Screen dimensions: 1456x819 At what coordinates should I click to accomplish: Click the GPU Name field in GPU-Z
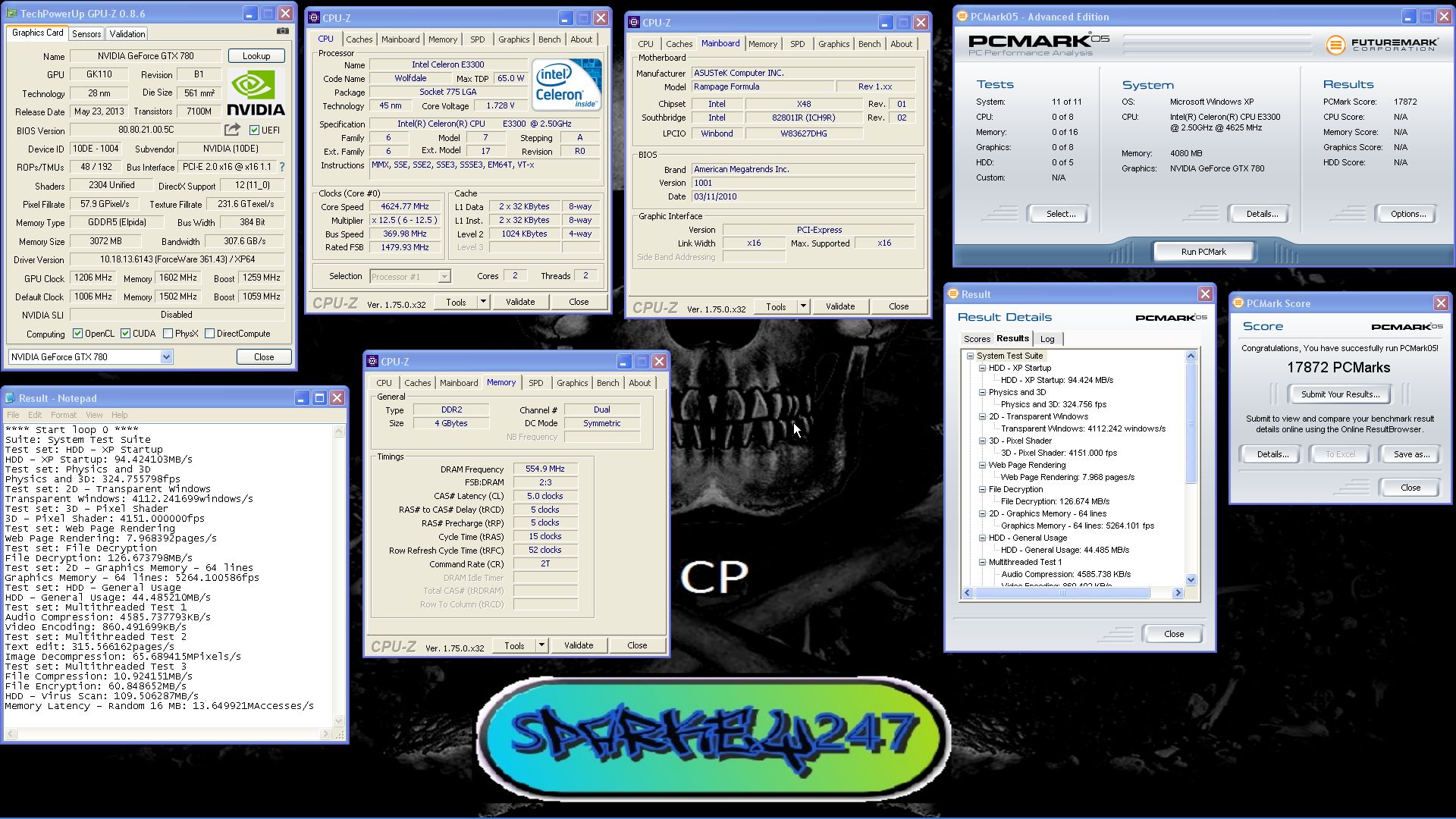[x=146, y=56]
